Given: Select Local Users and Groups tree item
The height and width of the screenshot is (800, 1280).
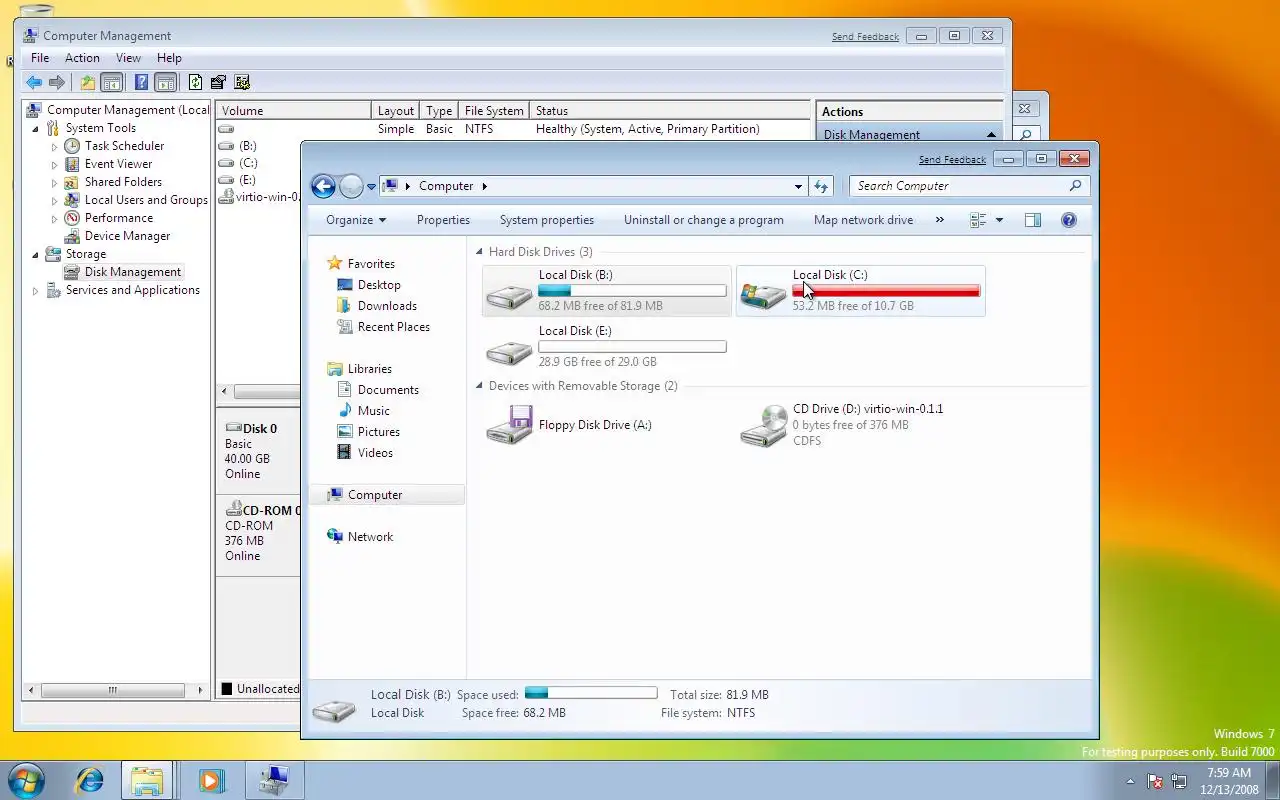Looking at the screenshot, I should tap(146, 200).
